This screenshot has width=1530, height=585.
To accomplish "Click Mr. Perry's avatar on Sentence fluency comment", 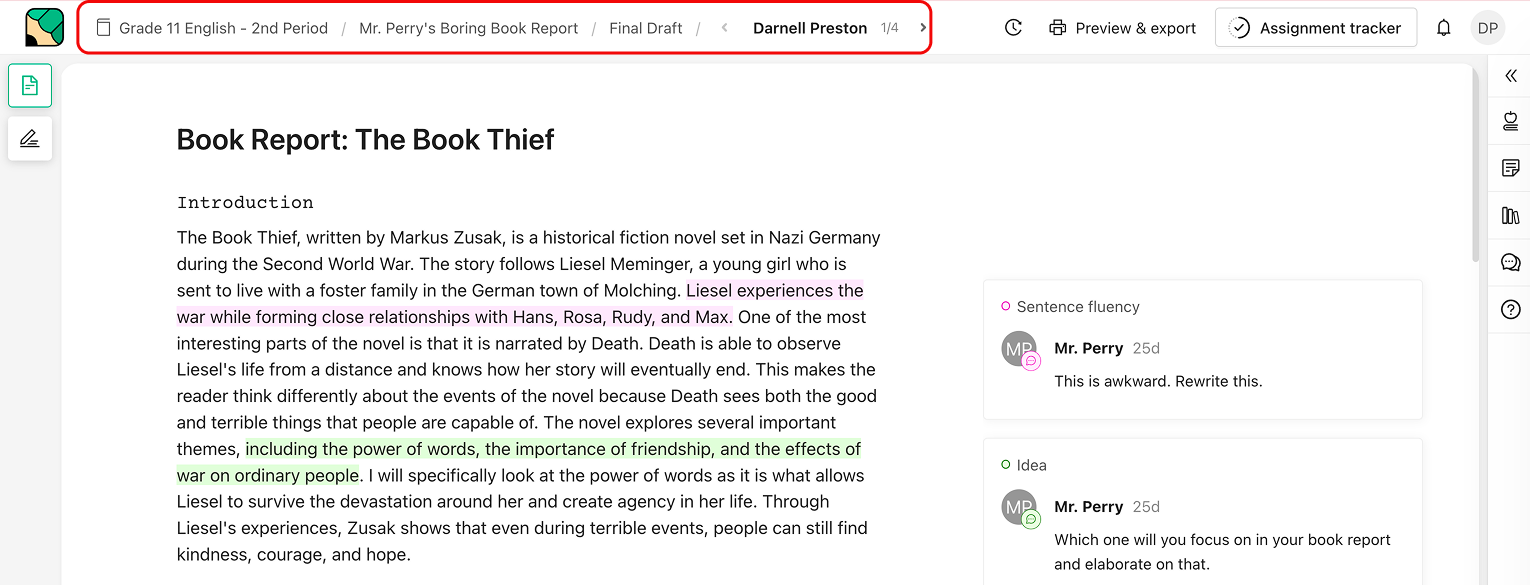I will click(1019, 349).
